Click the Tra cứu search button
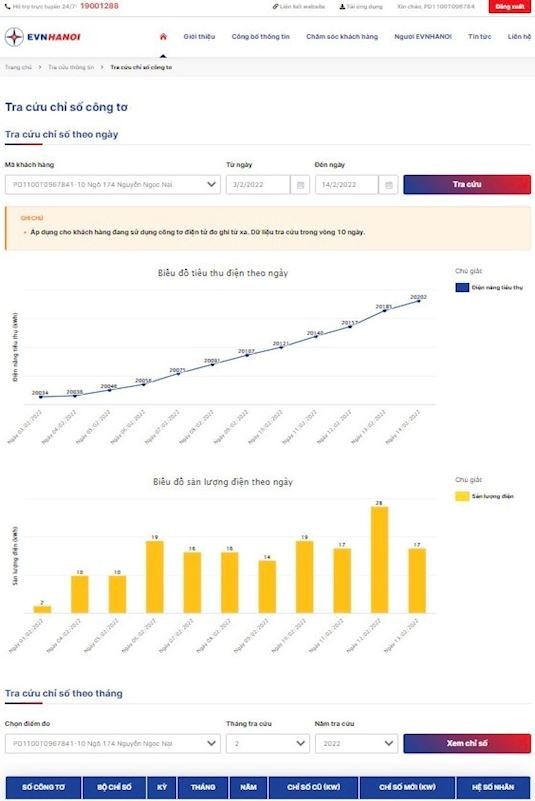 click(x=467, y=184)
